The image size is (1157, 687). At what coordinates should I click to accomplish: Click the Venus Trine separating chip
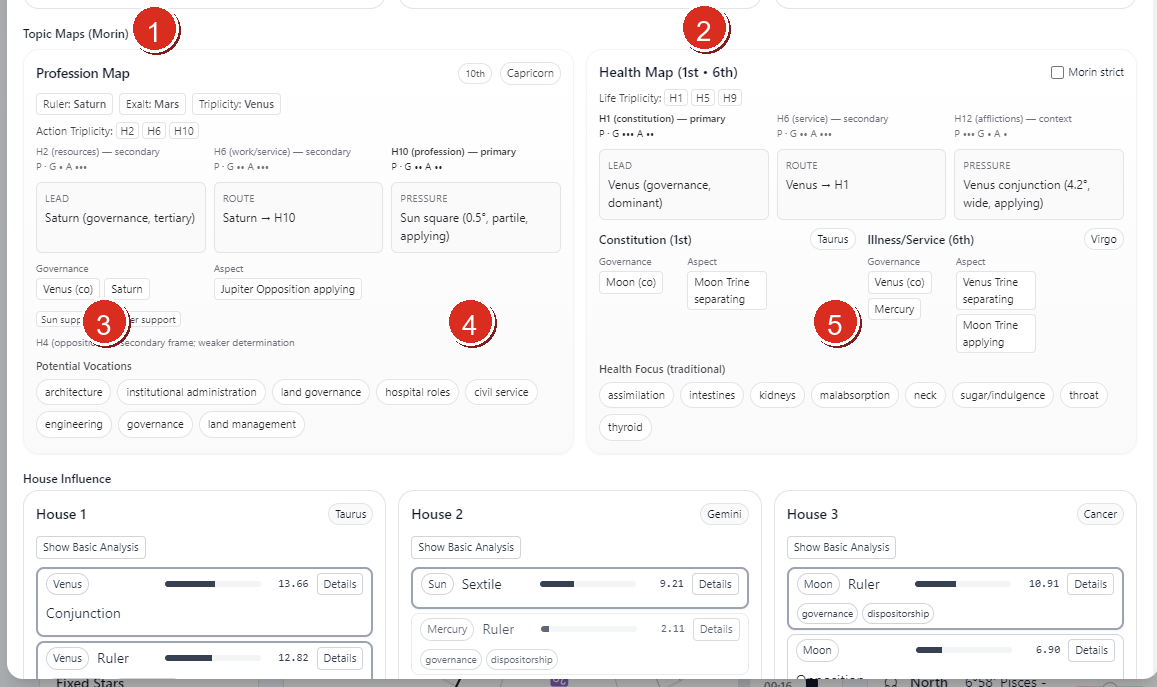pyautogui.click(x=995, y=290)
